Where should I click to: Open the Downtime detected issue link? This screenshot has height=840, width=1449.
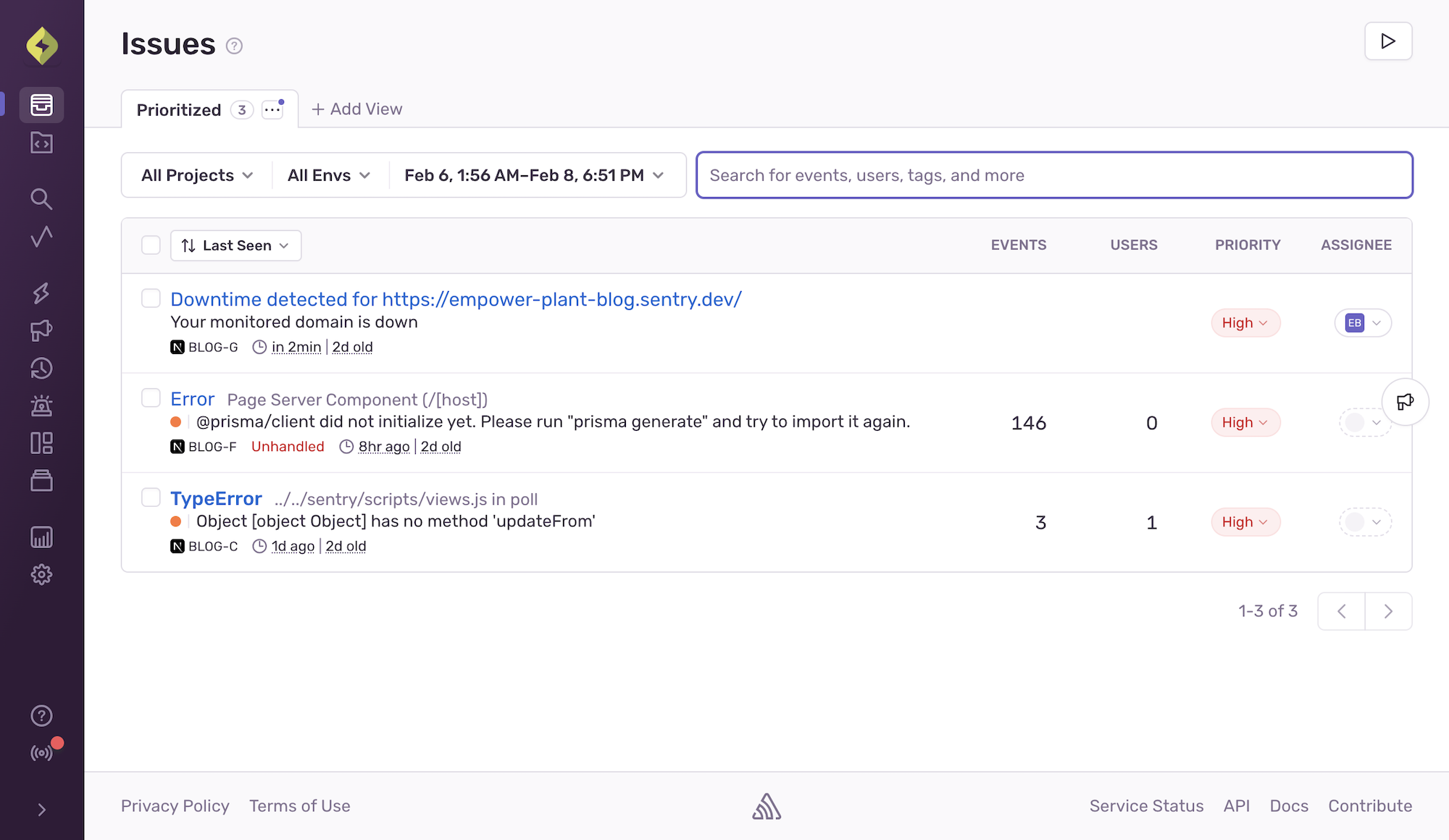tap(456, 299)
